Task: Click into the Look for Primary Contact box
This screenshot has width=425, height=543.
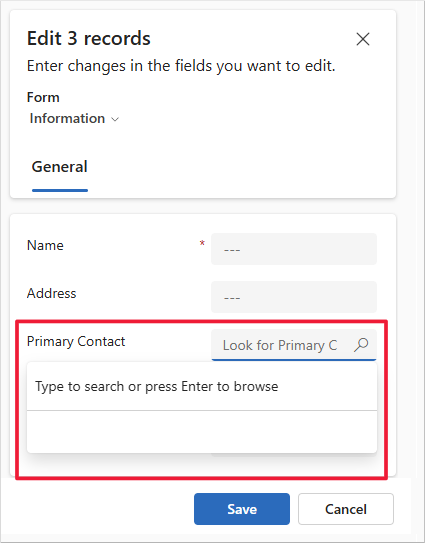Action: tap(280, 345)
